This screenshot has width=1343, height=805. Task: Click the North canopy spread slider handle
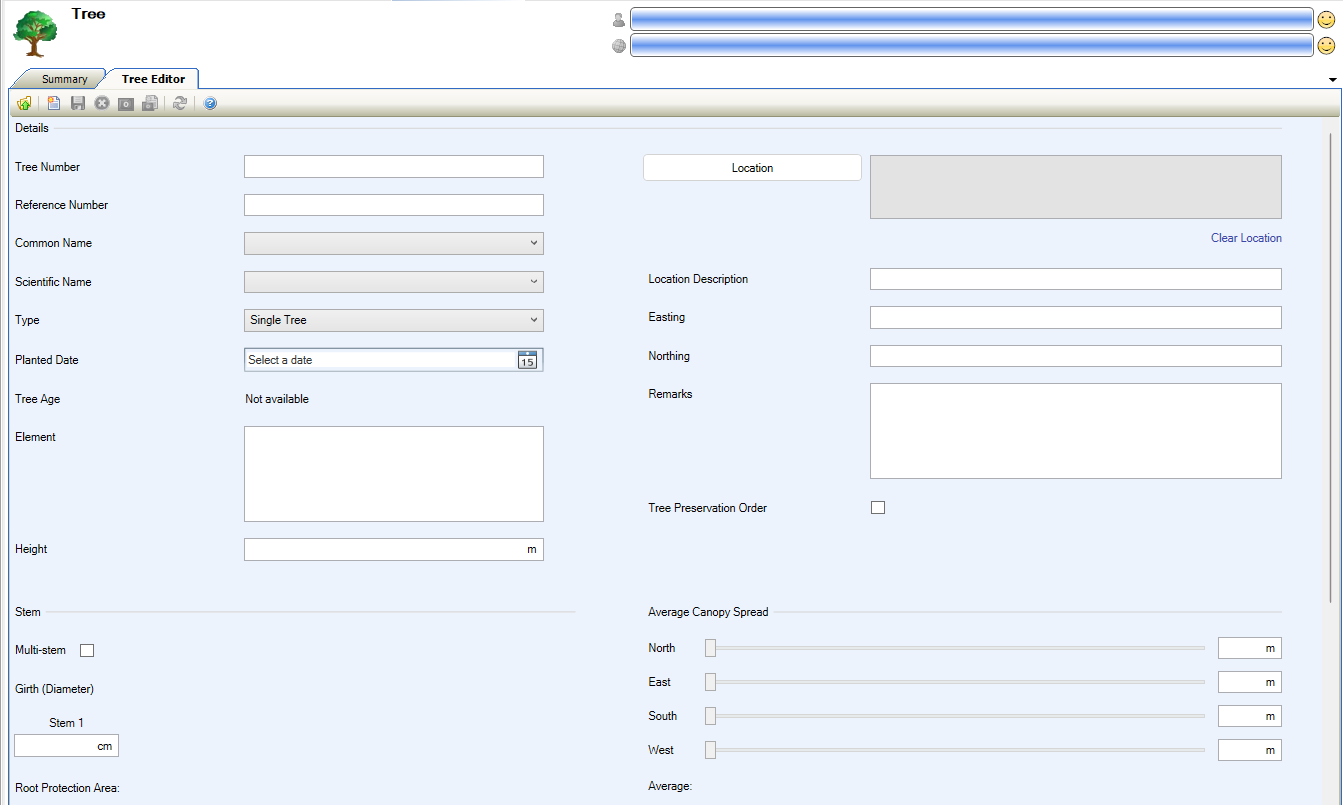[711, 648]
